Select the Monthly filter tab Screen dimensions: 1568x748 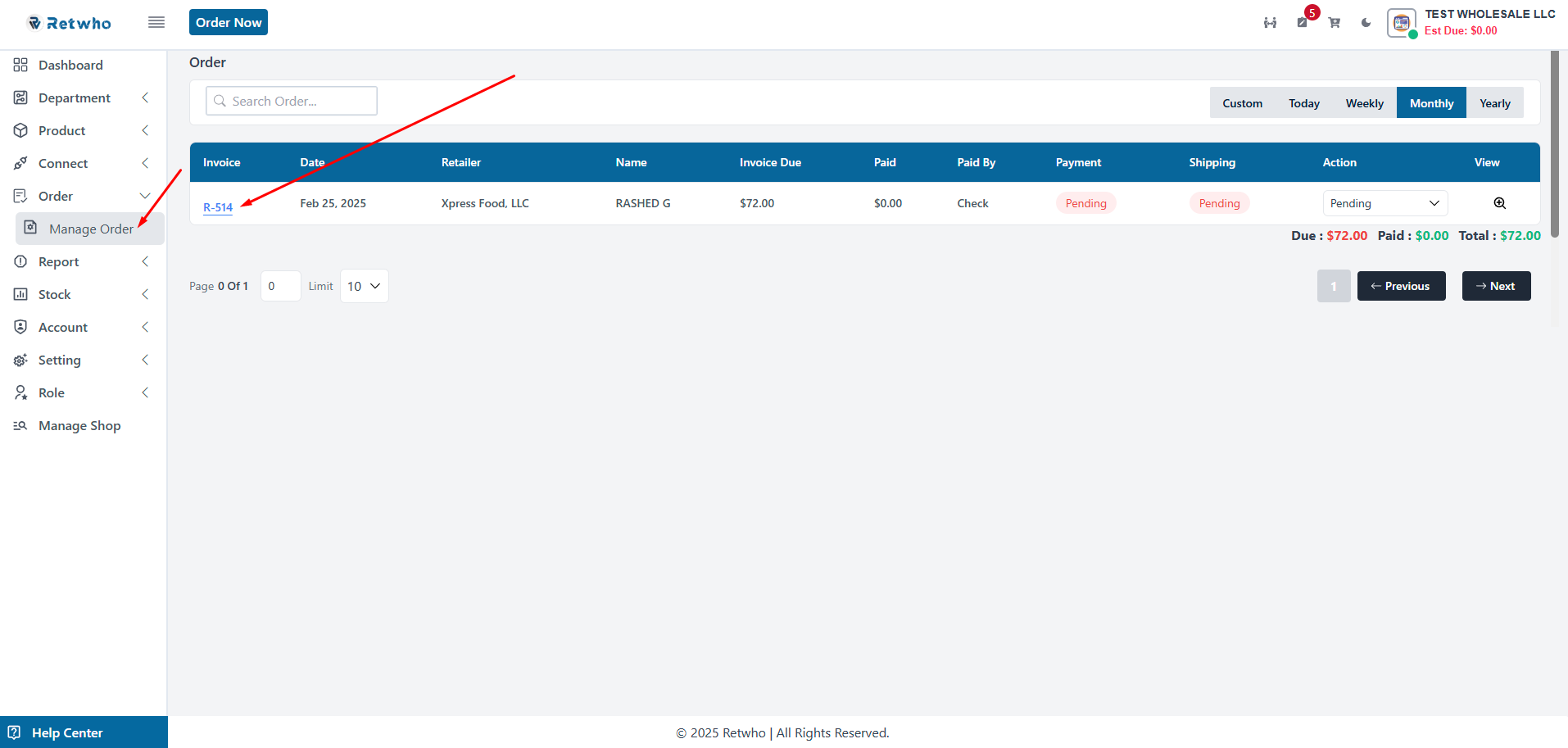1431,103
